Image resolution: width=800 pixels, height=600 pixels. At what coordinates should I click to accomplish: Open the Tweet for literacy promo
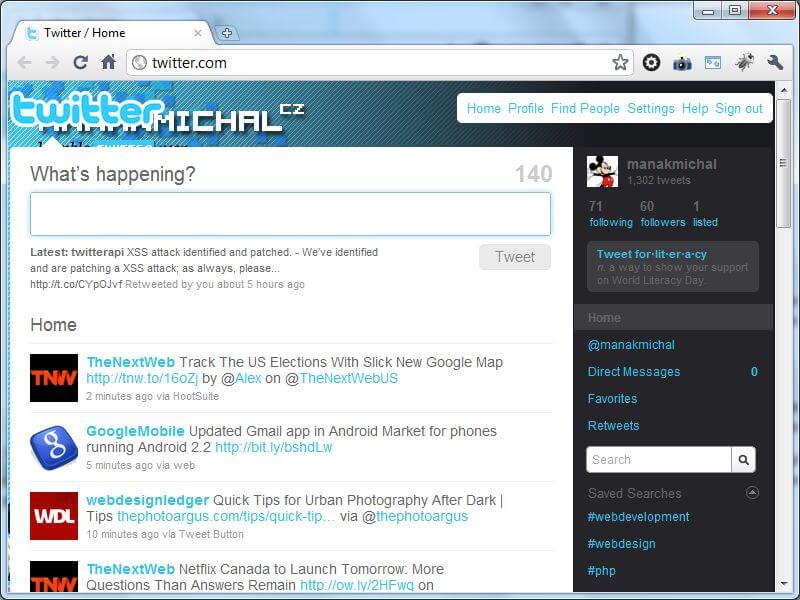673,267
